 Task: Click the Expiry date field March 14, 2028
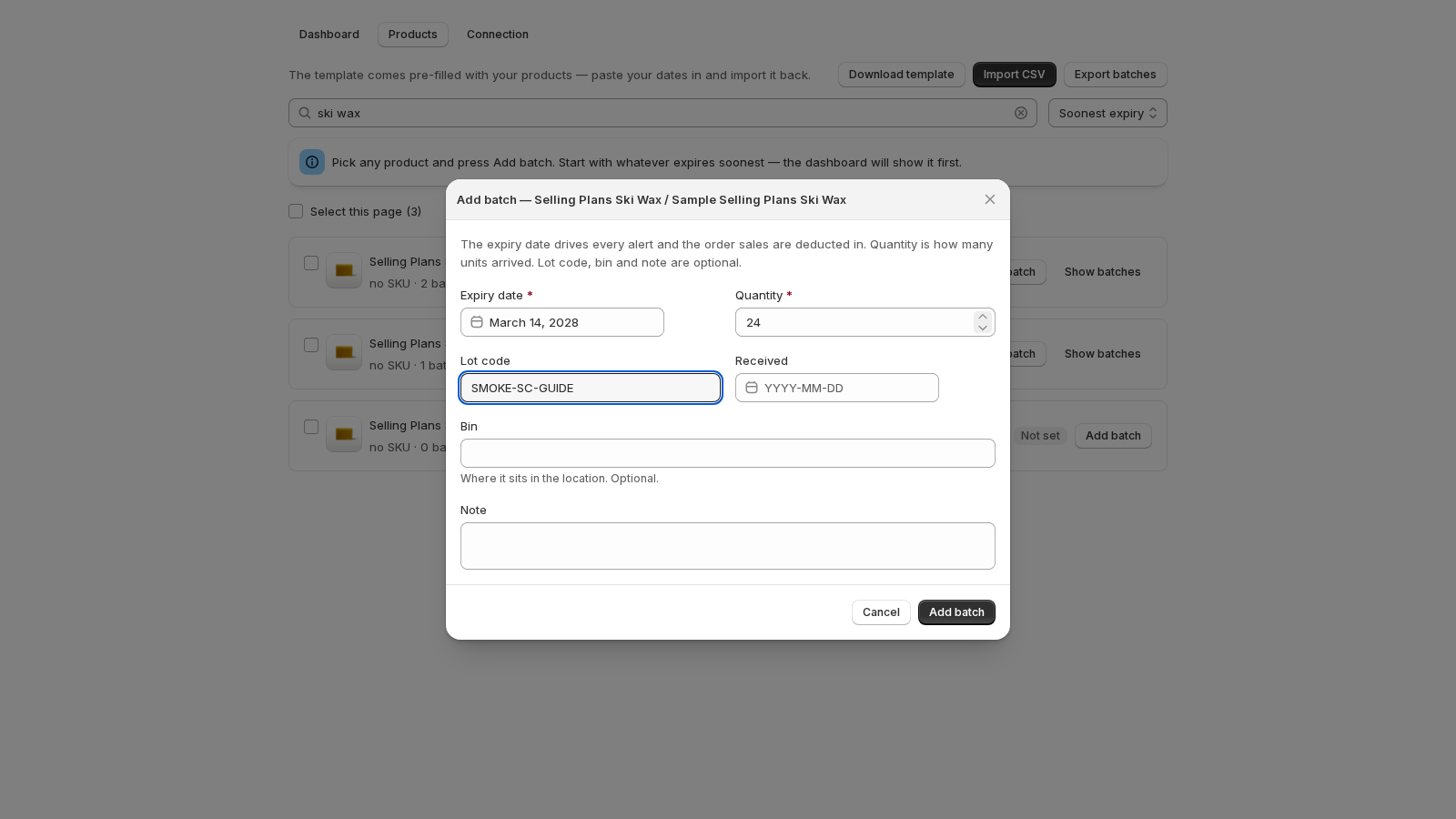(562, 322)
